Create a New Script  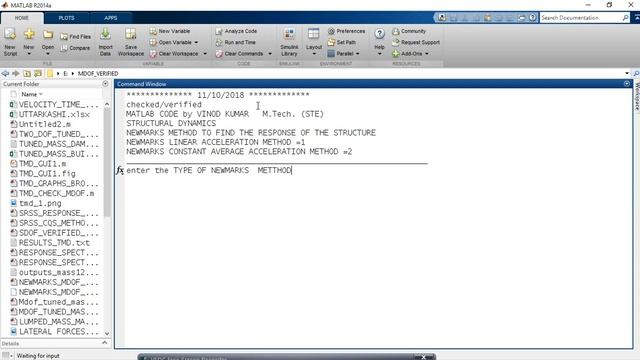coord(10,42)
